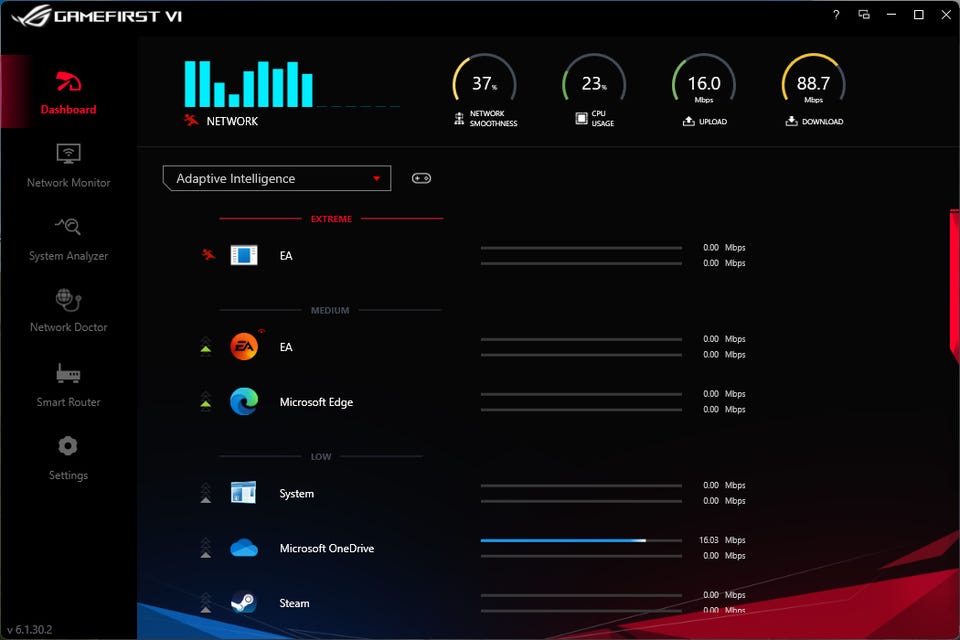Click priority arrow for Steam row
Screen dimensions: 960x640
pyautogui.click(x=206, y=603)
